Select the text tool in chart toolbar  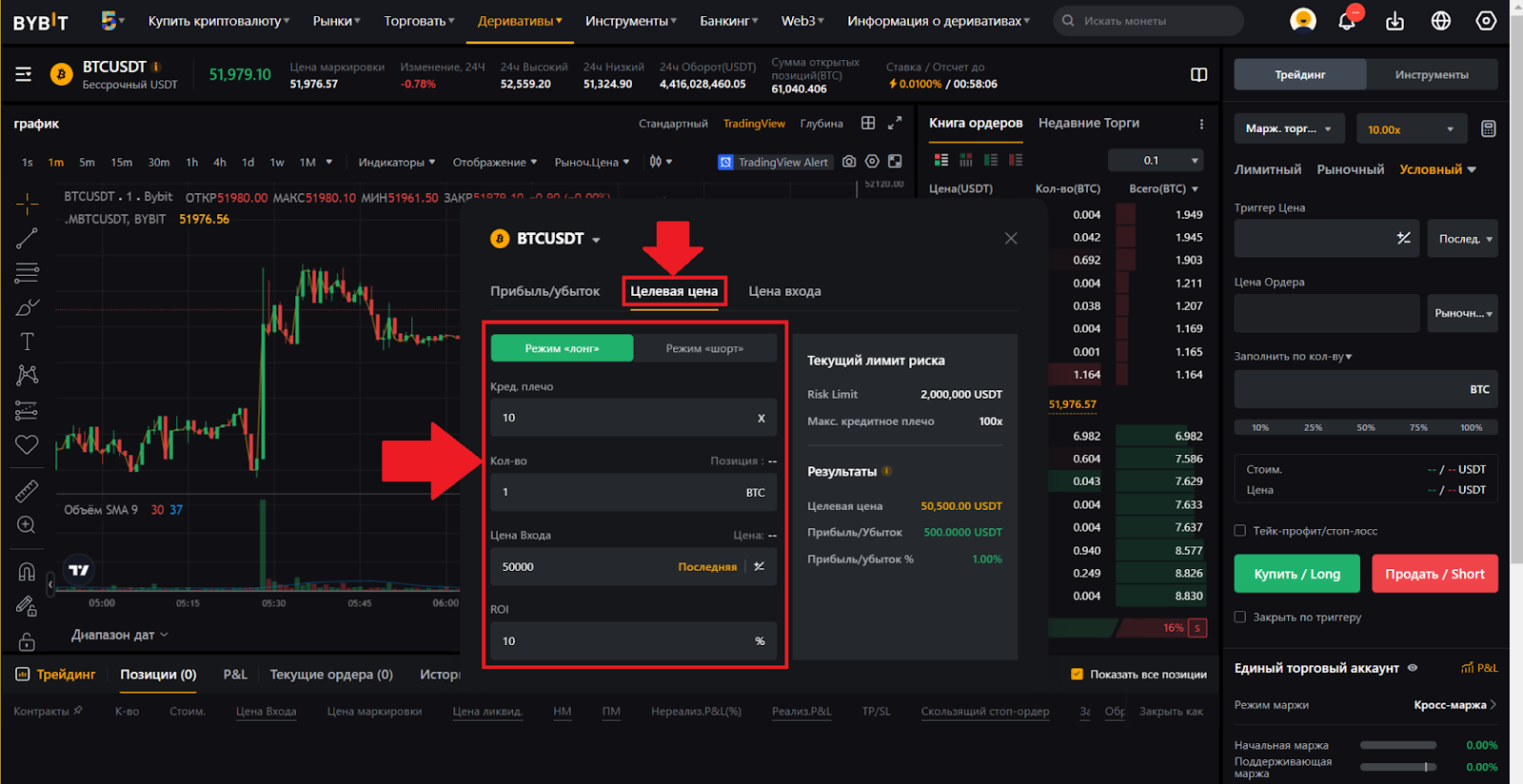tap(27, 342)
